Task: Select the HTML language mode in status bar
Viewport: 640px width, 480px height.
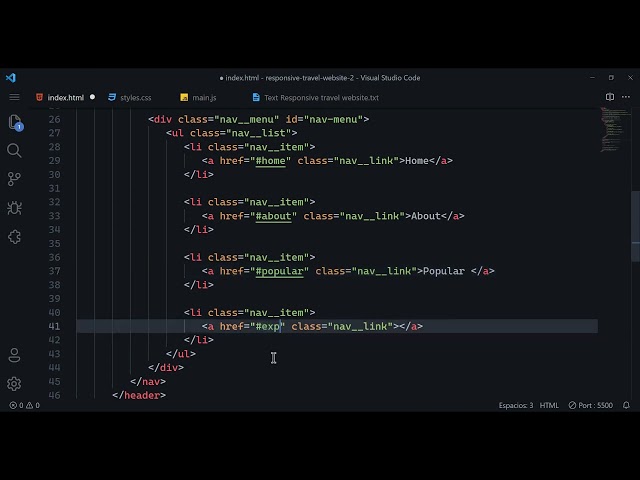Action: (x=549, y=405)
